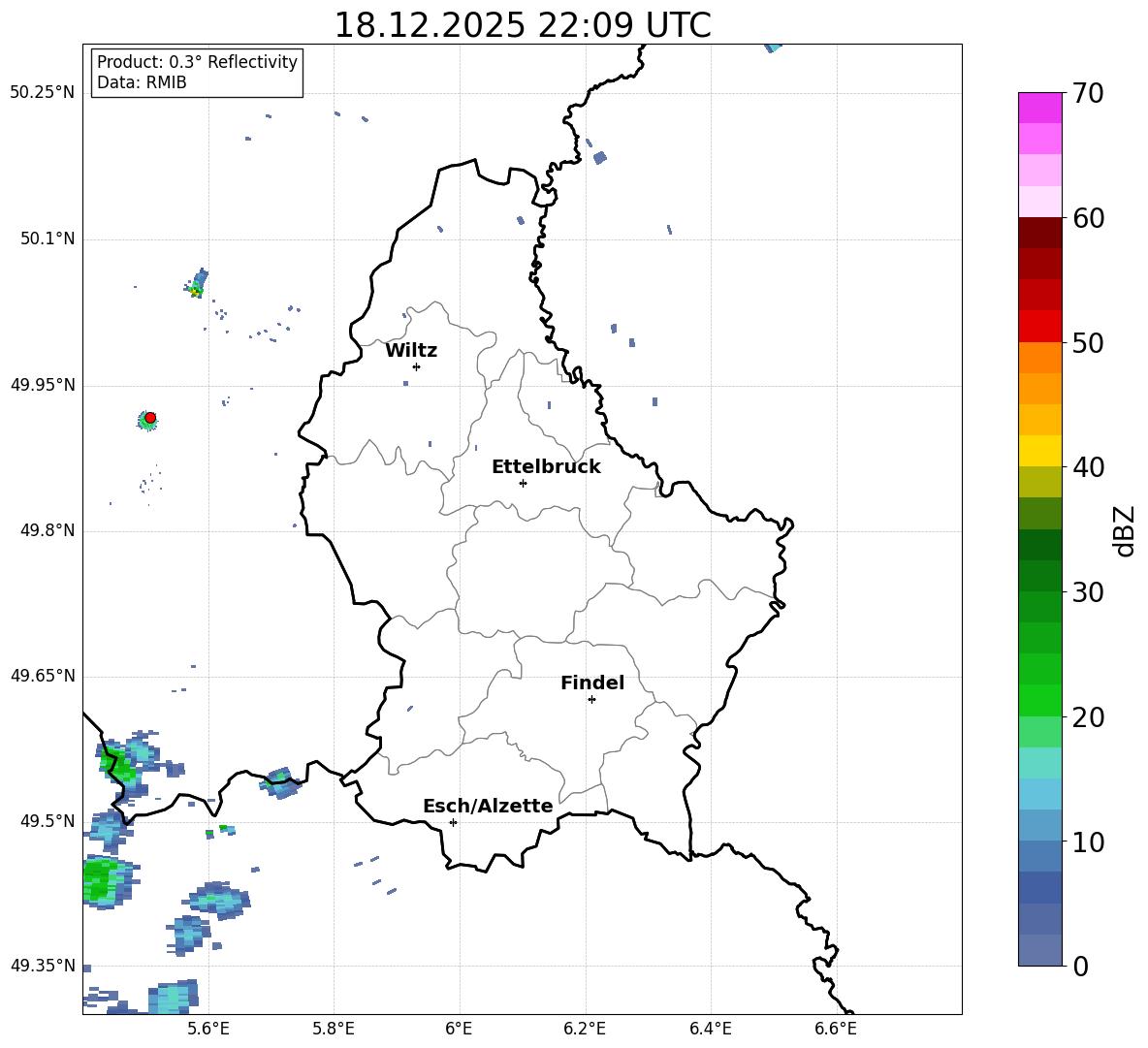Click the 49.8°N latitude label
This screenshot has height=1048, width=1148.
click(48, 530)
